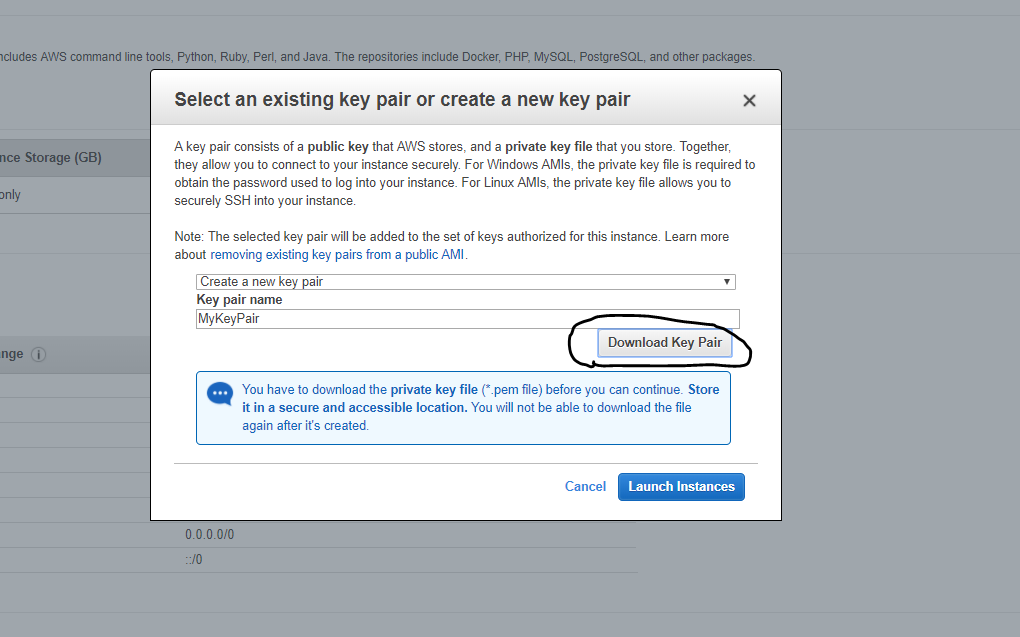Click the 'only' cell under Storage column
Screen dimensions: 1020x637
click(x=10, y=195)
